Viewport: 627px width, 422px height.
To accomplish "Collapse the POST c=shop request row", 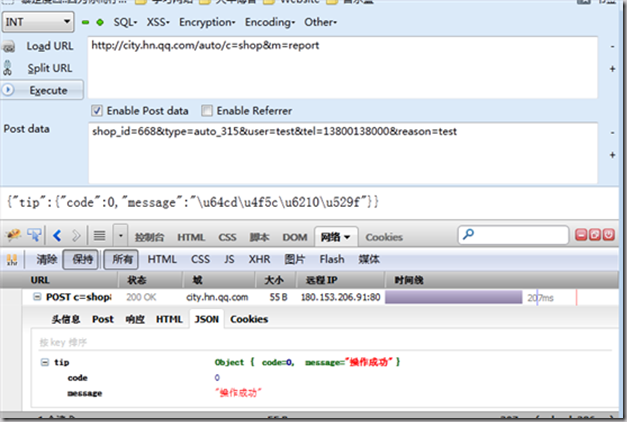I will [37, 297].
